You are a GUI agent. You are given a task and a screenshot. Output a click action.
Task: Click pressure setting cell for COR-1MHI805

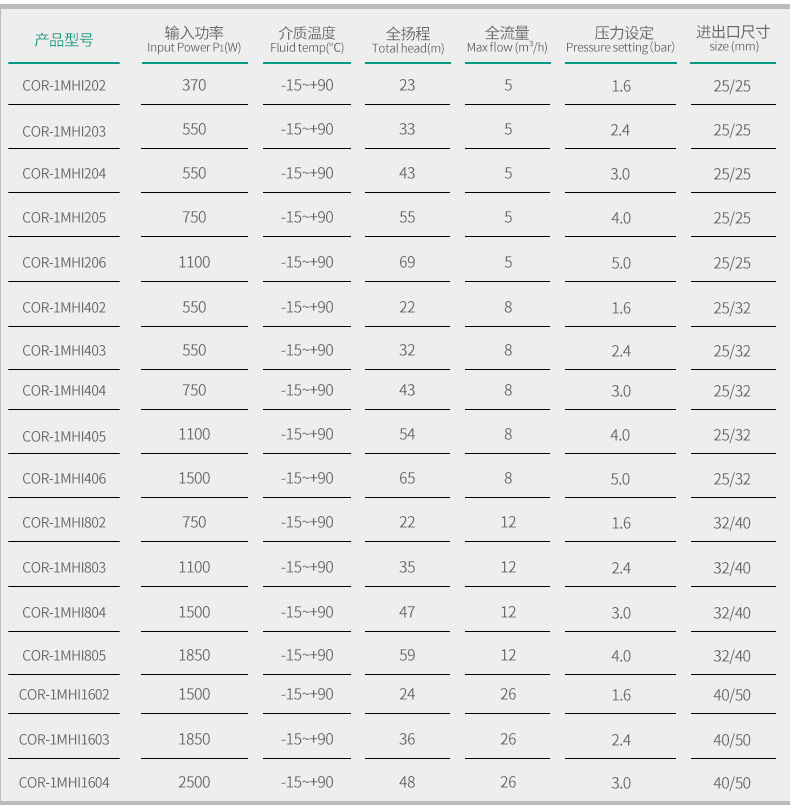point(620,656)
